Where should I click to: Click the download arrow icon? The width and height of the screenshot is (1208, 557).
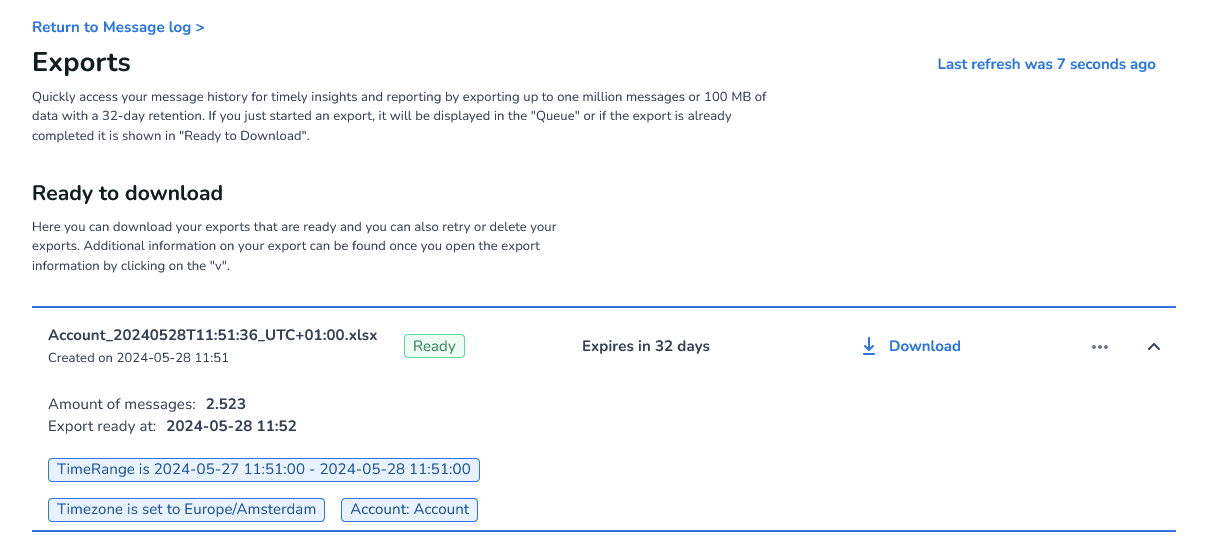pyautogui.click(x=869, y=346)
